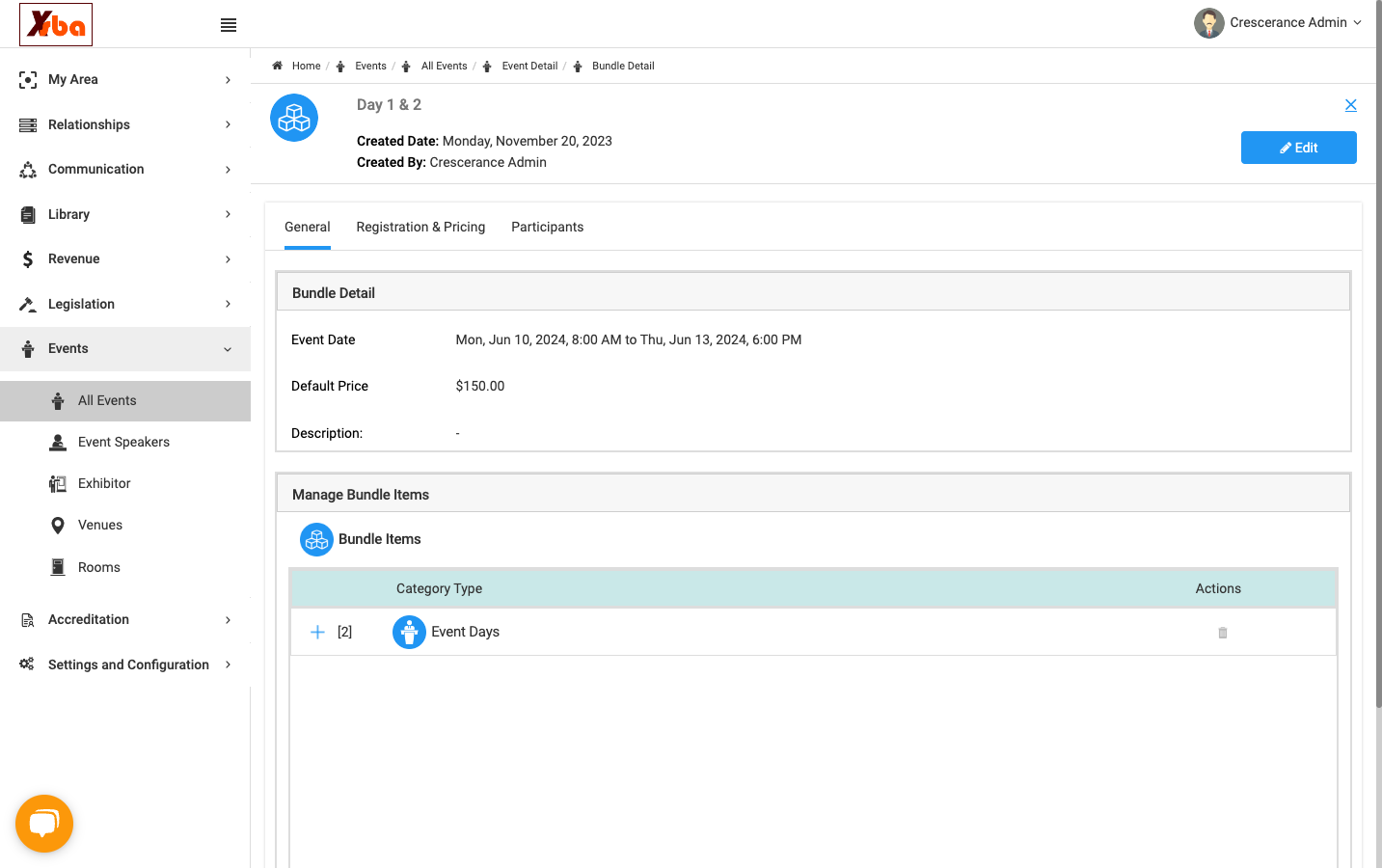The height and width of the screenshot is (868, 1382).
Task: Open Event Speakers in the sidebar
Action: point(125,443)
